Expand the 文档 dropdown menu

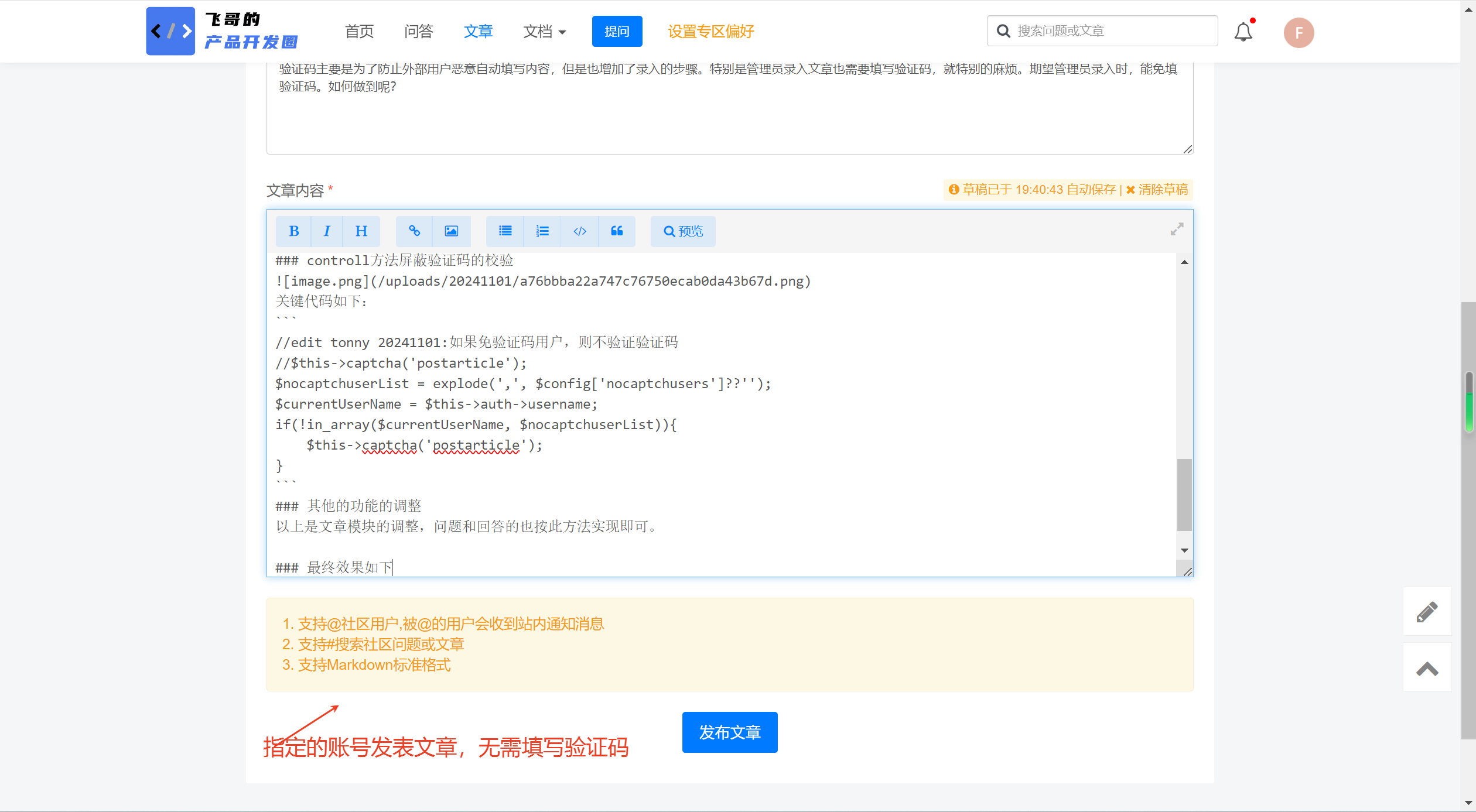544,32
